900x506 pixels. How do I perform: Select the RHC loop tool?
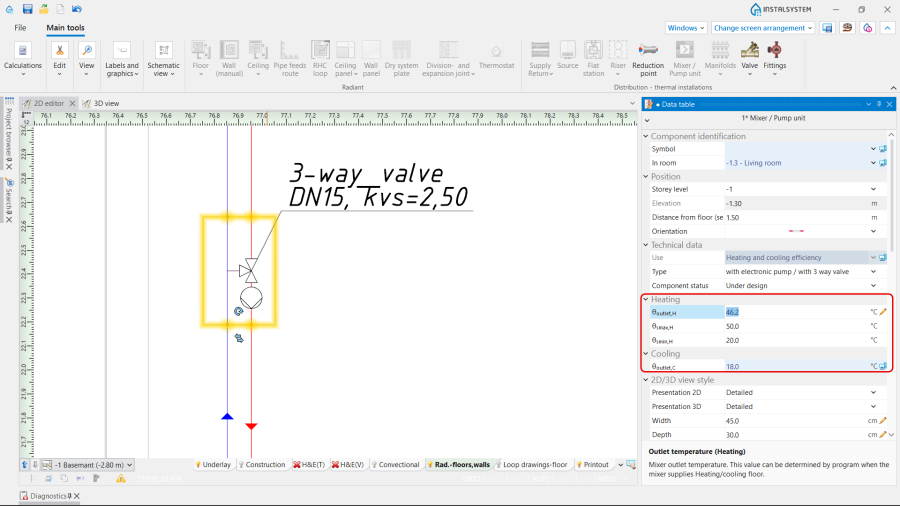coord(320,59)
